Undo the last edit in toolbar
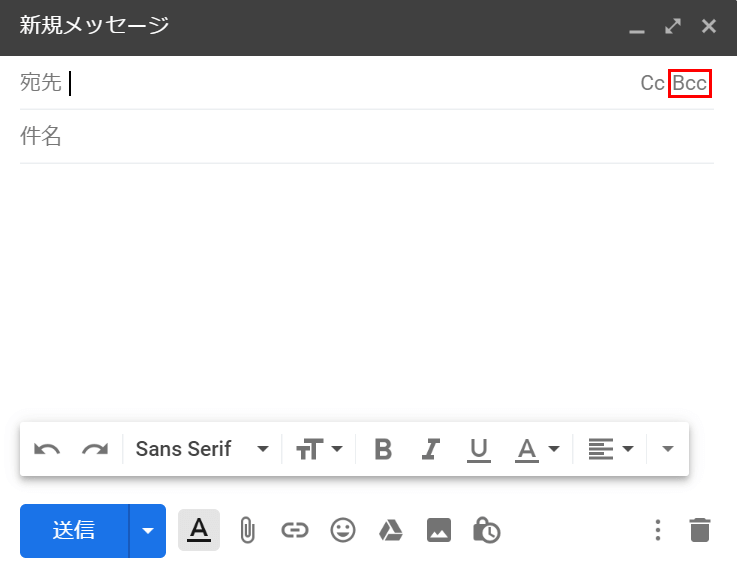Viewport: 737px width, 575px height. coord(47,449)
